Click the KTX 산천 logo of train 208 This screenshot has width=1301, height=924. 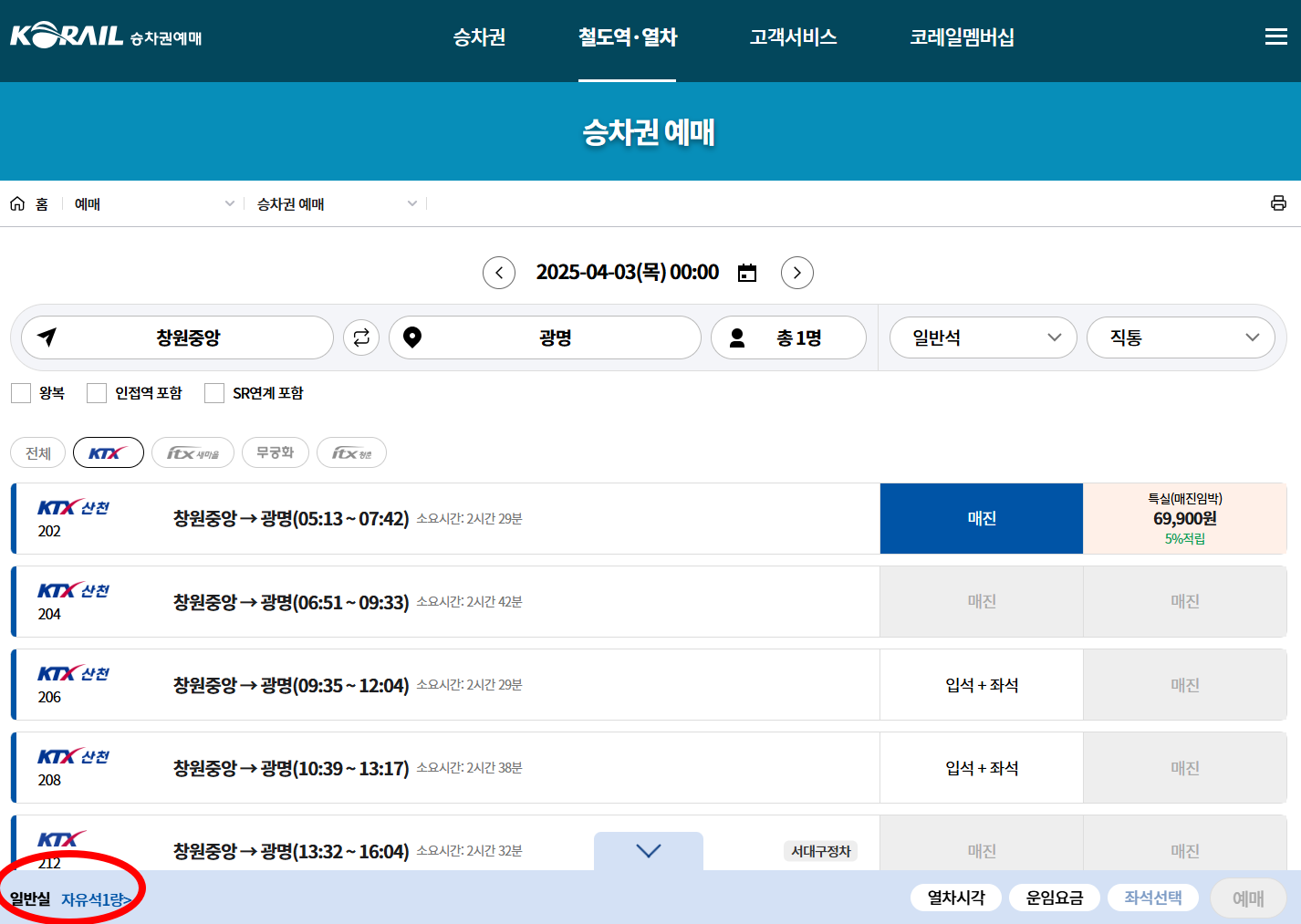pyautogui.click(x=73, y=757)
